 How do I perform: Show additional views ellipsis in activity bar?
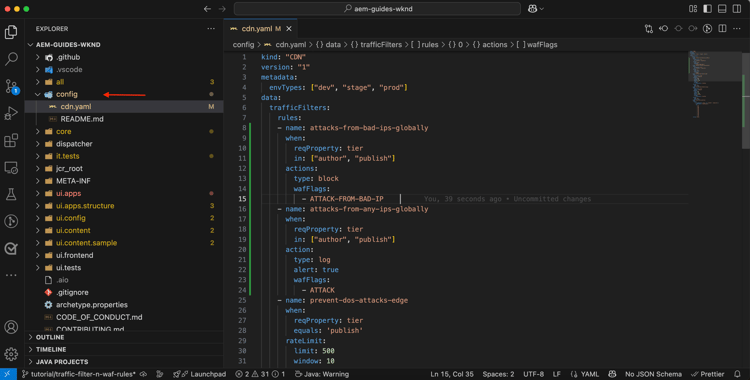[x=11, y=275]
